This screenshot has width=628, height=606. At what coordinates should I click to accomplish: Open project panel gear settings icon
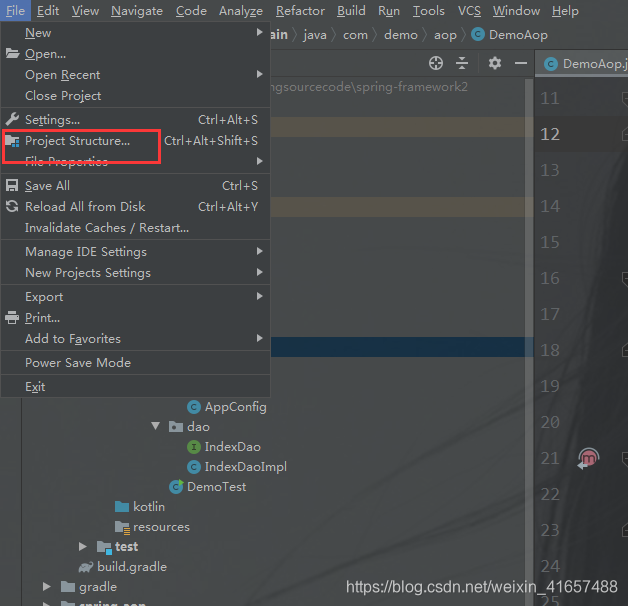(x=495, y=63)
